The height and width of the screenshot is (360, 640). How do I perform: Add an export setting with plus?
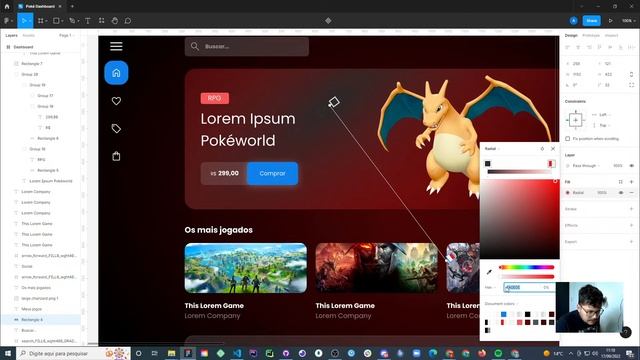pyautogui.click(x=631, y=242)
